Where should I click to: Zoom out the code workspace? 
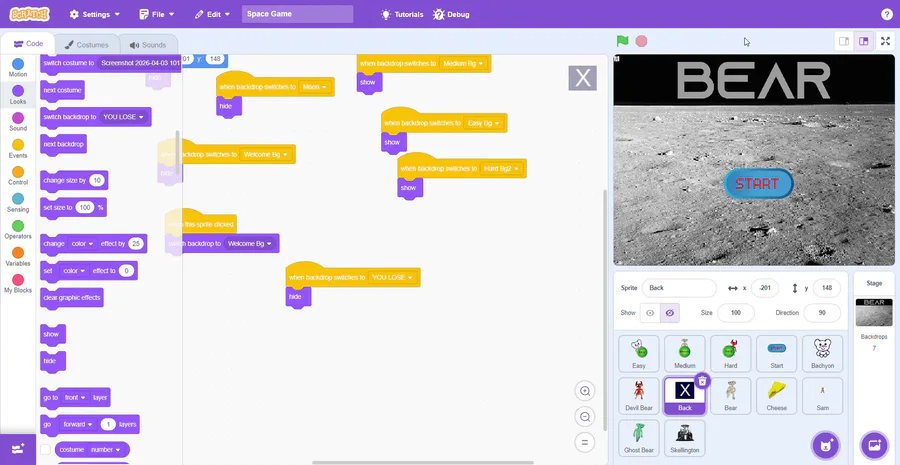(x=585, y=417)
